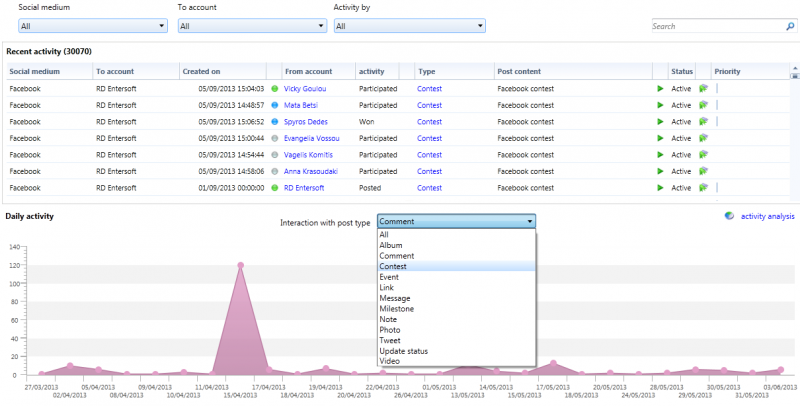Select Comment option in post type list
This screenshot has height=406, width=800.
point(457,256)
